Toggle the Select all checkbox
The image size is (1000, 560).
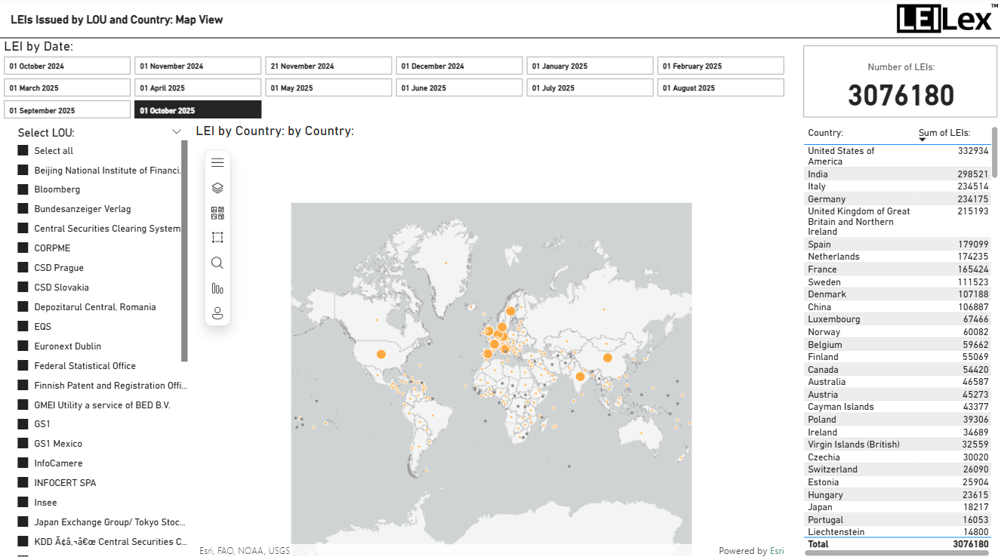click(x=22, y=151)
